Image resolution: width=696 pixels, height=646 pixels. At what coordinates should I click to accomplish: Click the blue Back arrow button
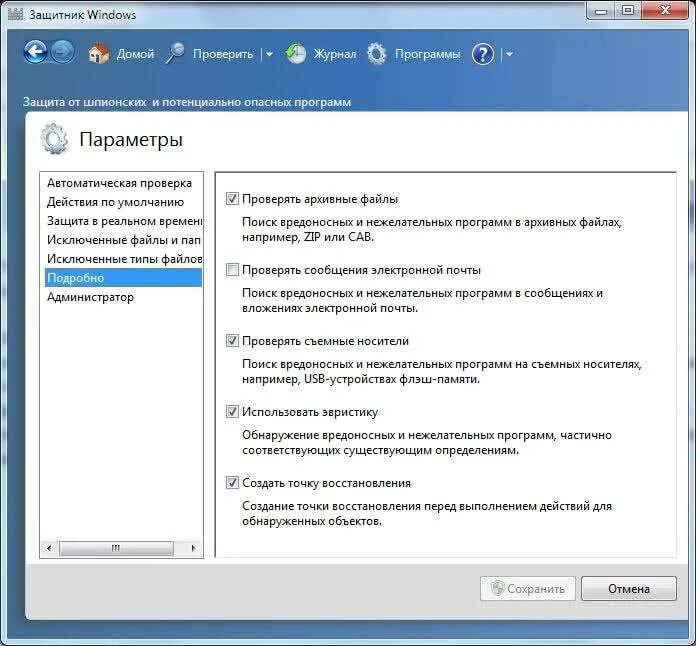[x=35, y=52]
